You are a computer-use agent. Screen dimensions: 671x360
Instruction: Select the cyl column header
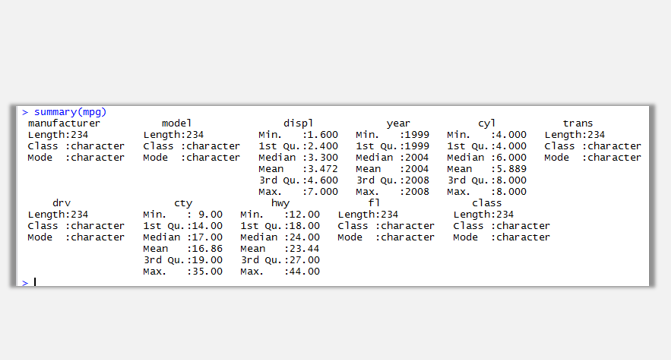tap(487, 123)
